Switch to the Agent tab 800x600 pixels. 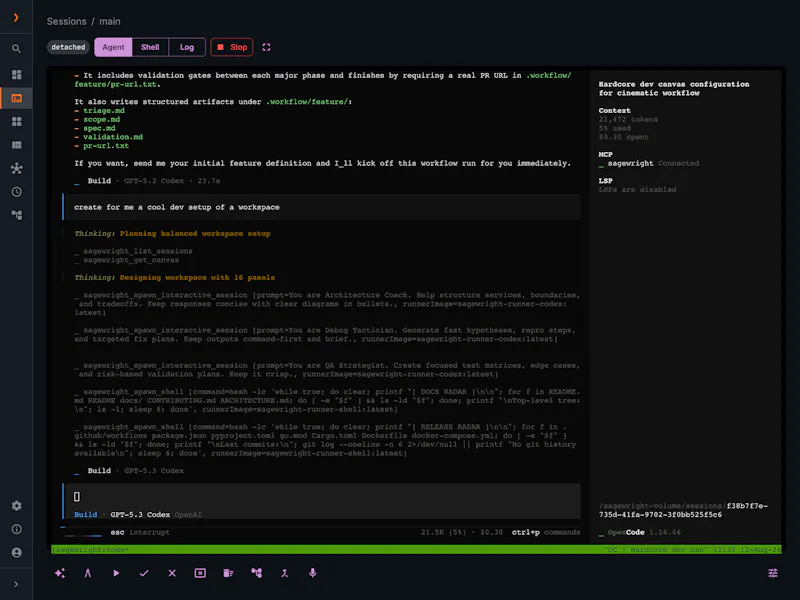[113, 47]
